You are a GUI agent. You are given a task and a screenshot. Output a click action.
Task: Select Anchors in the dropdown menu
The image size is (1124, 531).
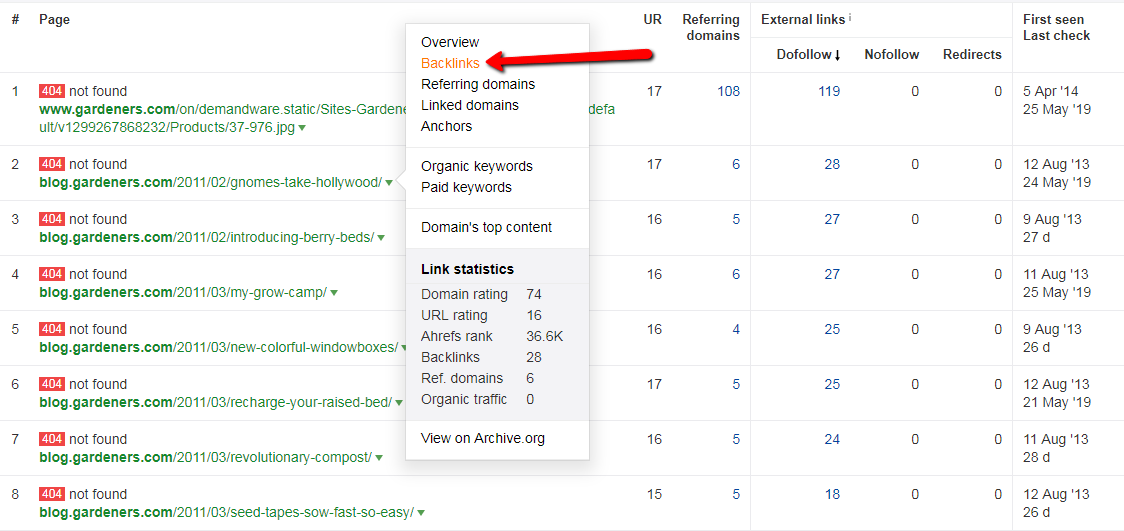pyautogui.click(x=447, y=126)
